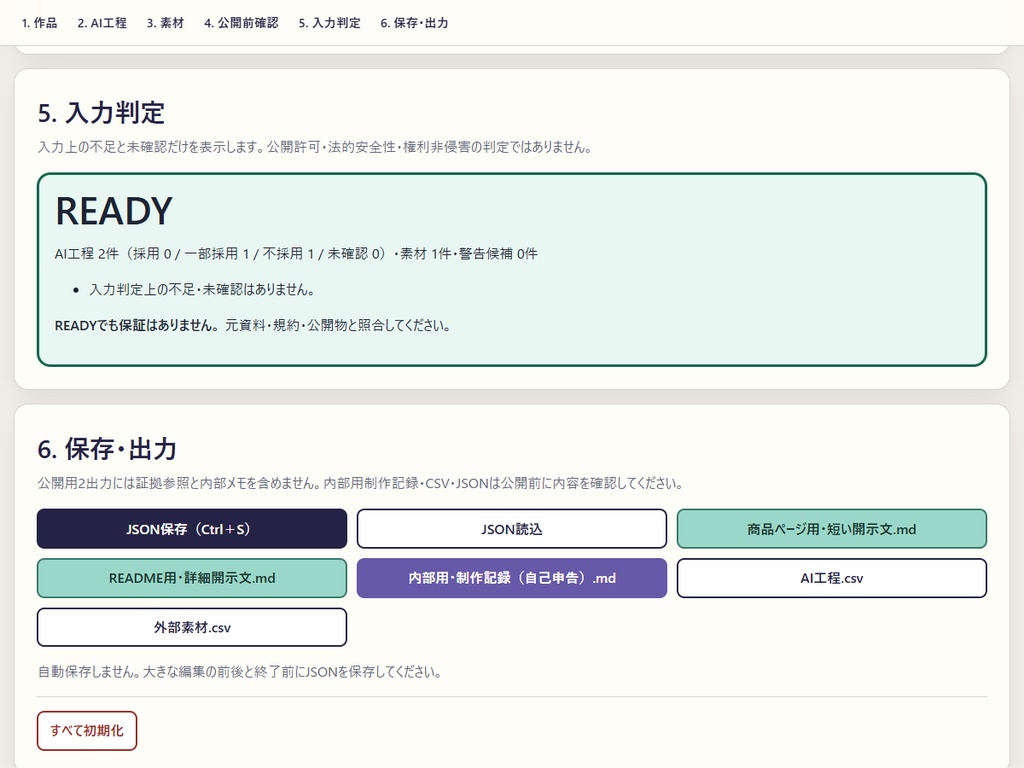Load a file using JSON読込
Image resolution: width=1024 pixels, height=768 pixels.
[512, 529]
